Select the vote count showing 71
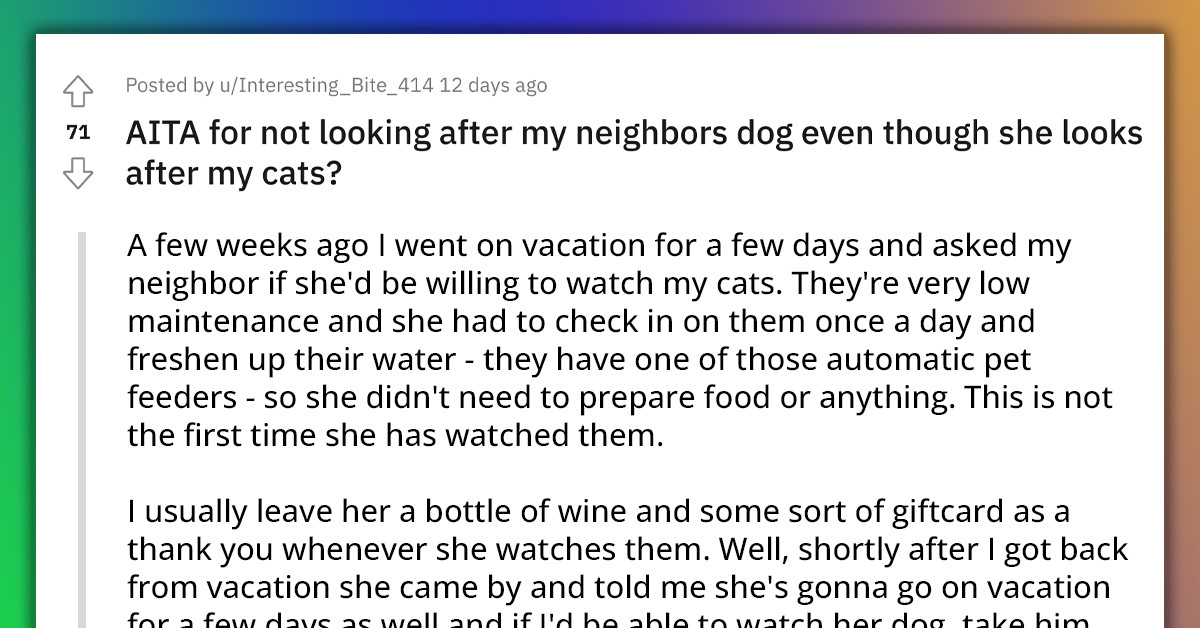 pos(78,131)
